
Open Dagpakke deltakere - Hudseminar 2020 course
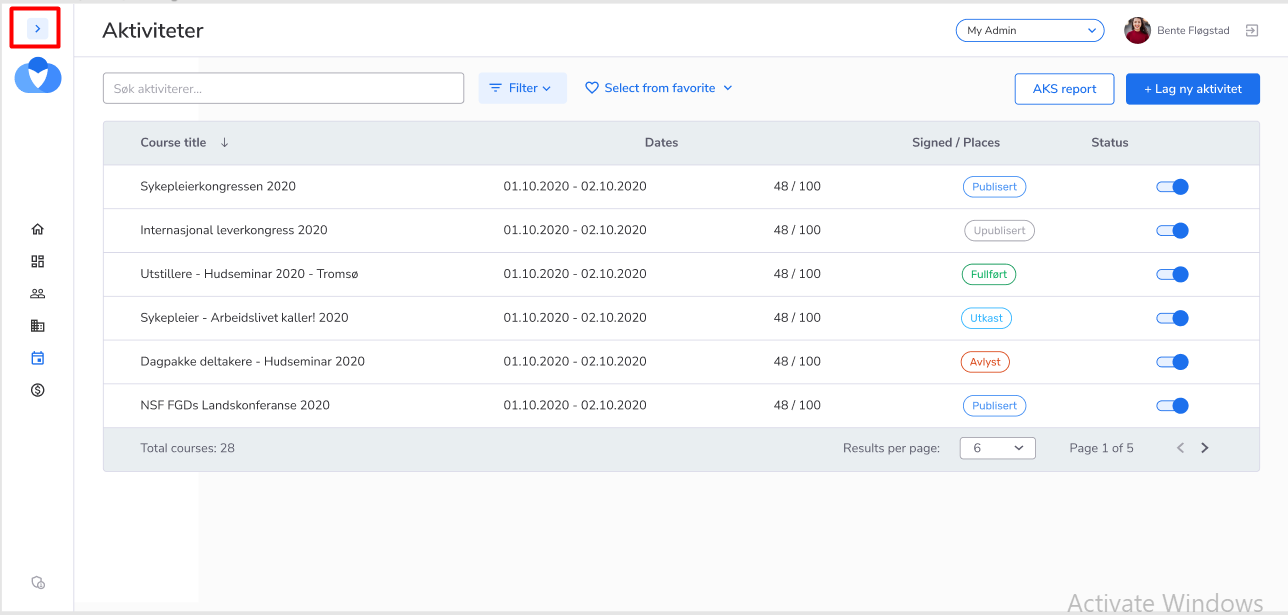coord(253,362)
